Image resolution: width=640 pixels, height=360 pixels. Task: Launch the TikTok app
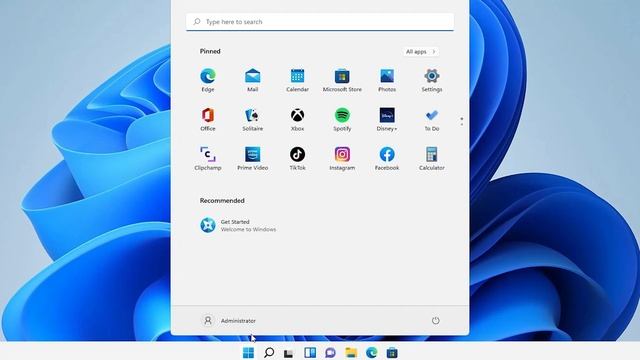pos(297,158)
